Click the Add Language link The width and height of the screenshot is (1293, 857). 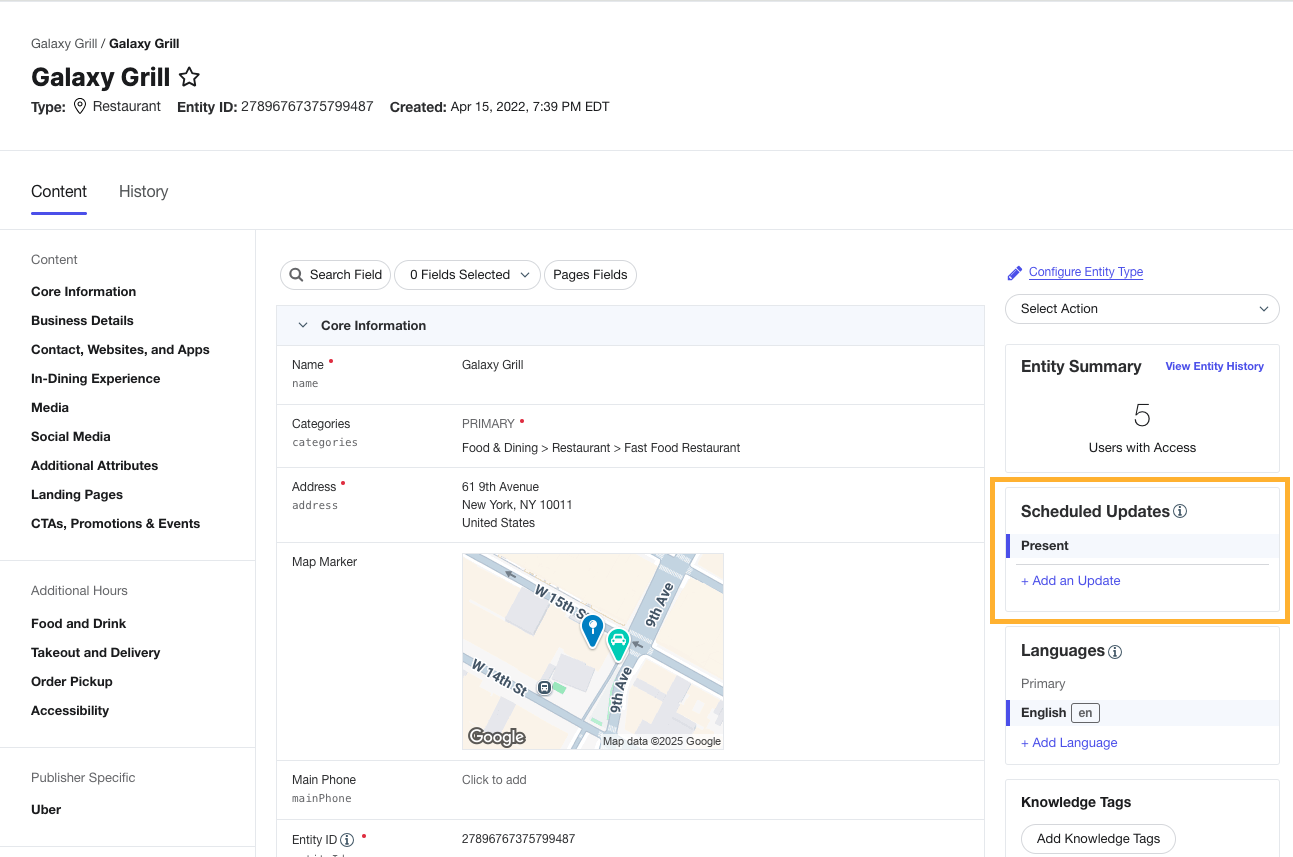coord(1069,743)
